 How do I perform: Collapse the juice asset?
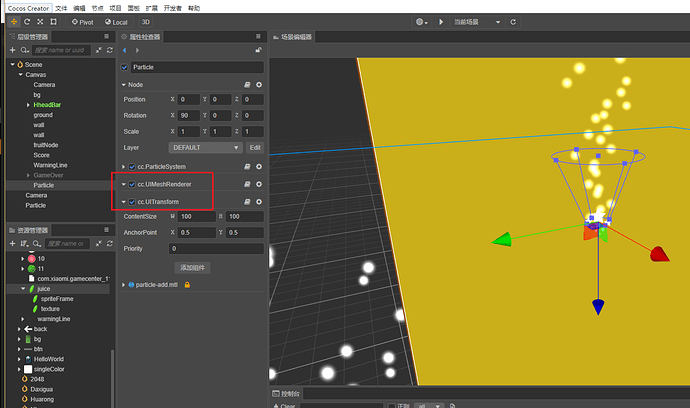[23, 289]
